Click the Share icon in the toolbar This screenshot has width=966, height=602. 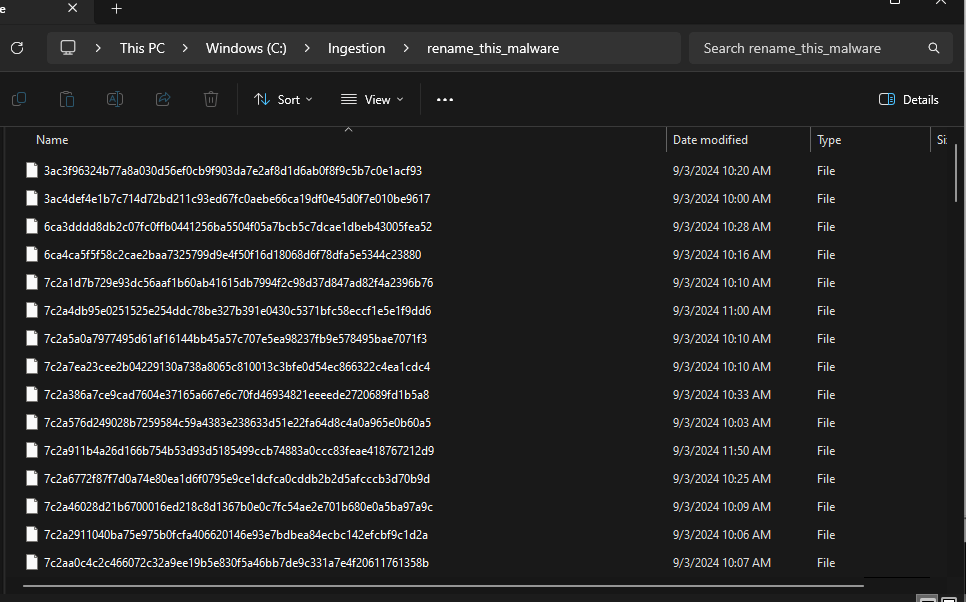163,99
